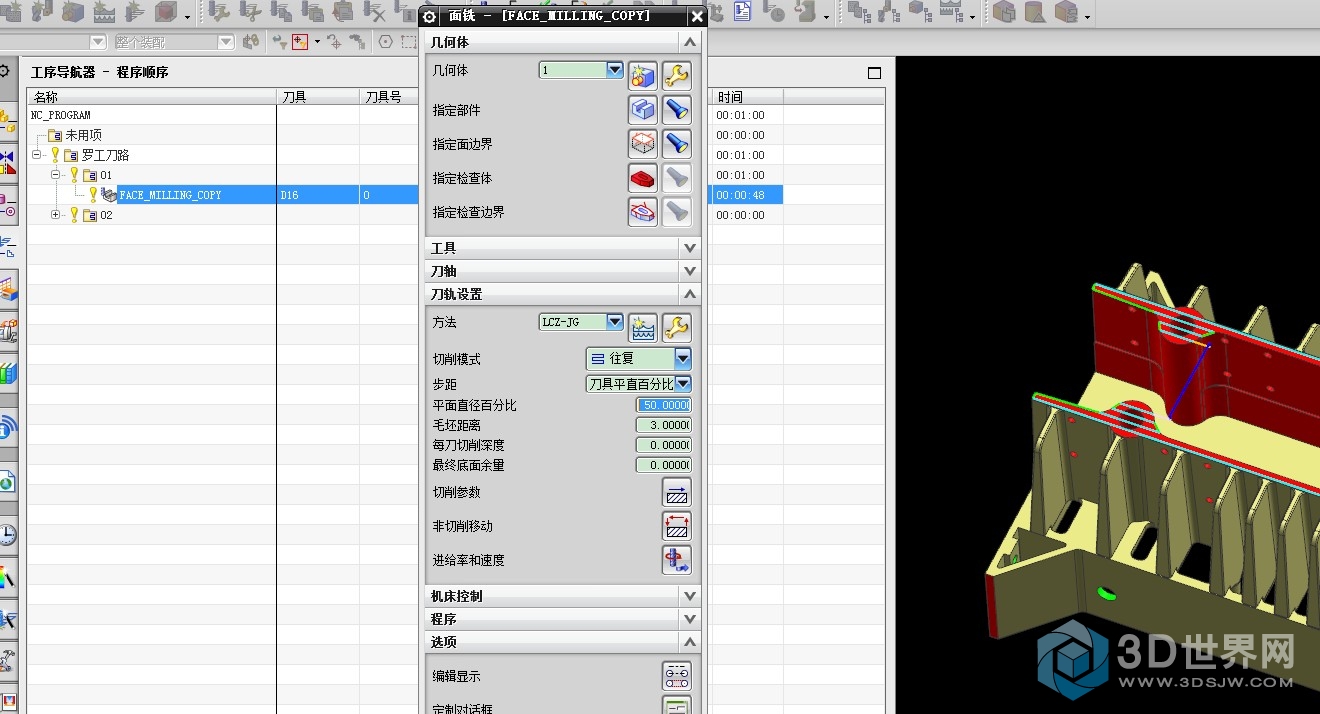Click the 毛坯距离 value field
This screenshot has height=714, width=1320.
(x=664, y=425)
